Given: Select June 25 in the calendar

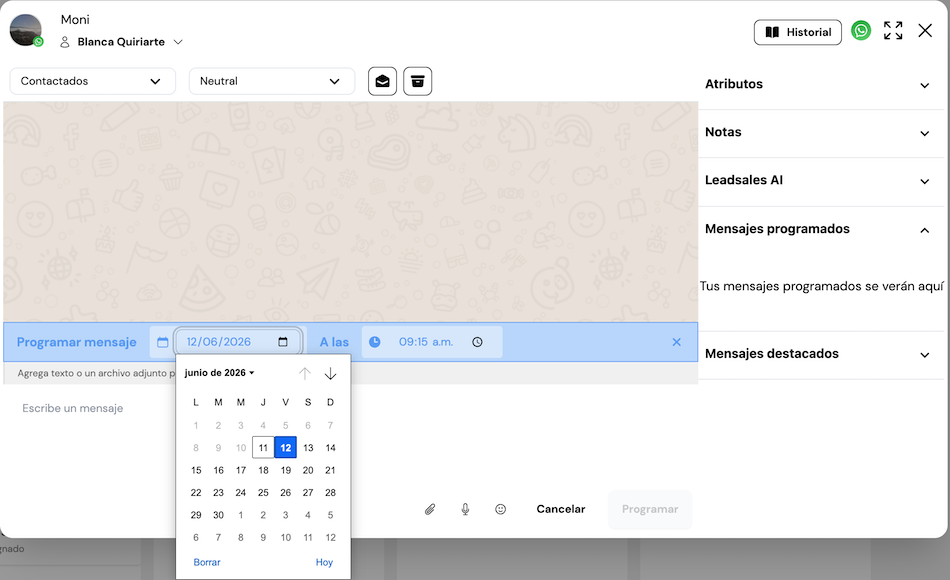Looking at the screenshot, I should click(x=263, y=493).
